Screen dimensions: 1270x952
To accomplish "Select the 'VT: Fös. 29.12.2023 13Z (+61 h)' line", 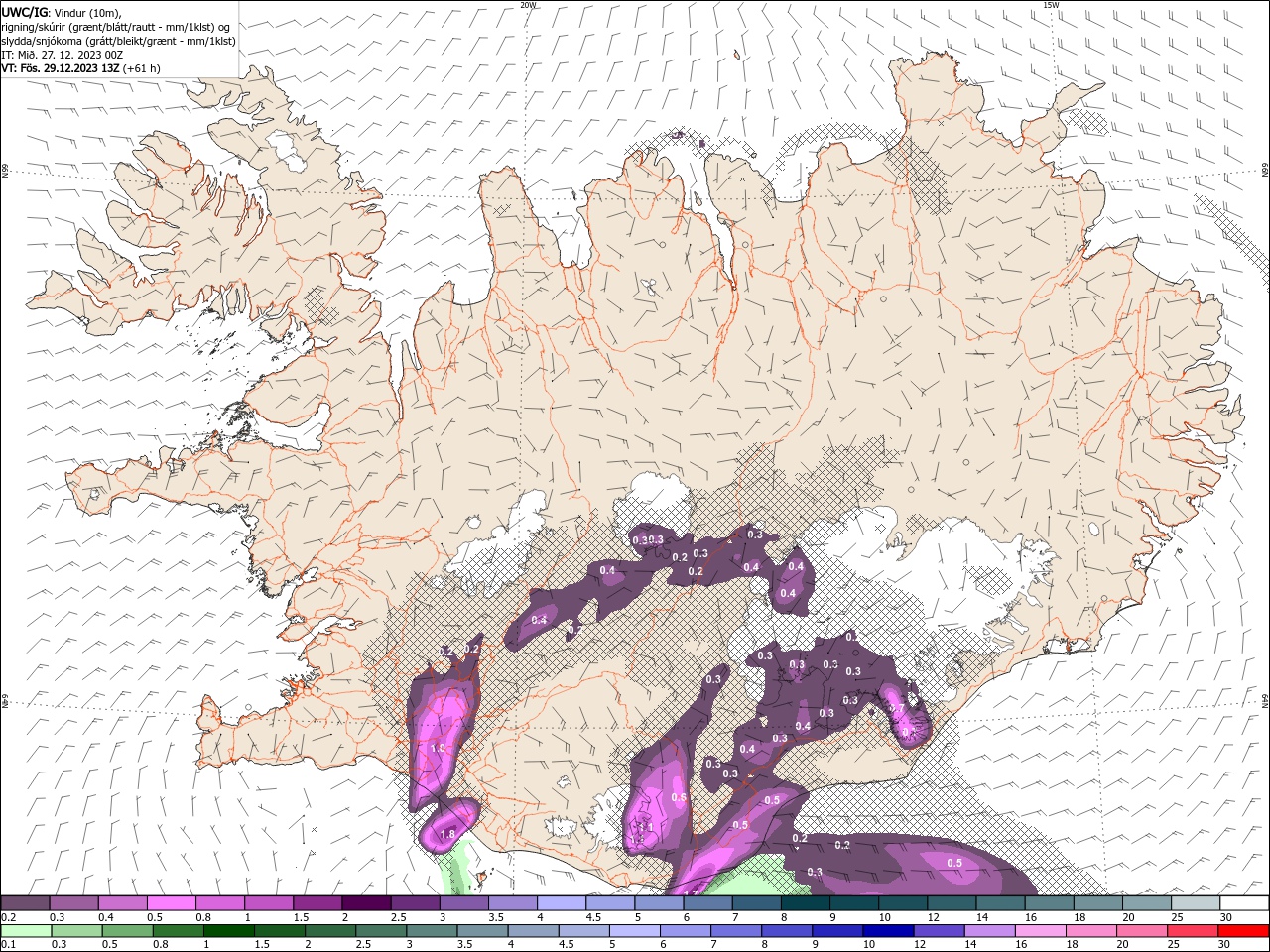I will click(81, 68).
